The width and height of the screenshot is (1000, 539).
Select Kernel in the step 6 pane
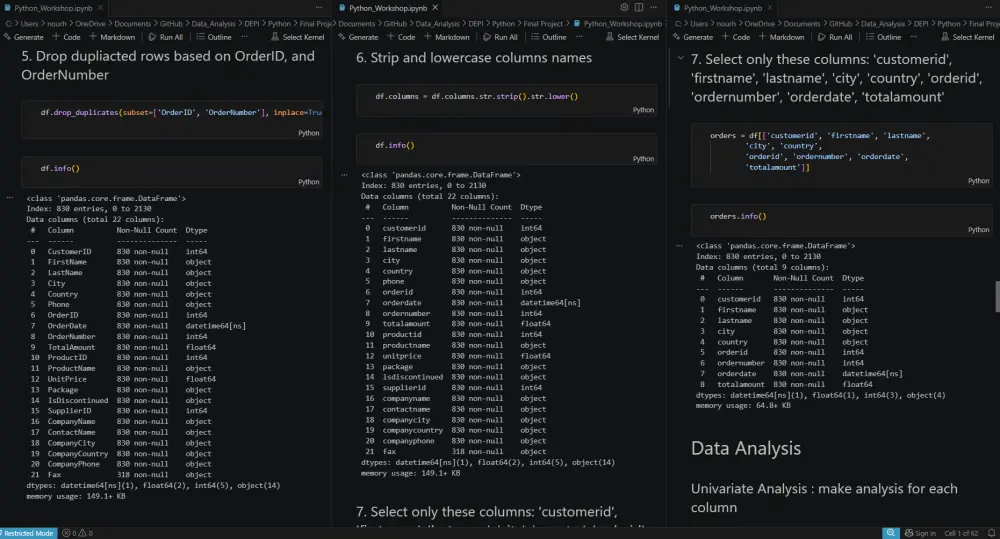tap(632, 37)
